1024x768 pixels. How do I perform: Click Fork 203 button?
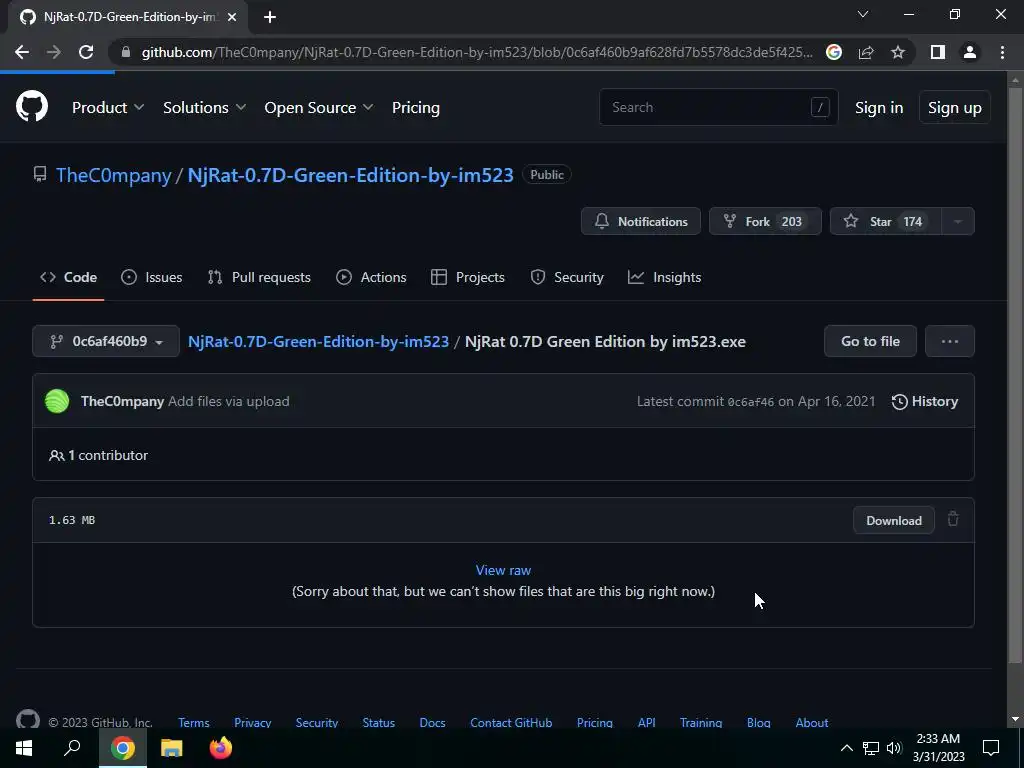point(765,221)
